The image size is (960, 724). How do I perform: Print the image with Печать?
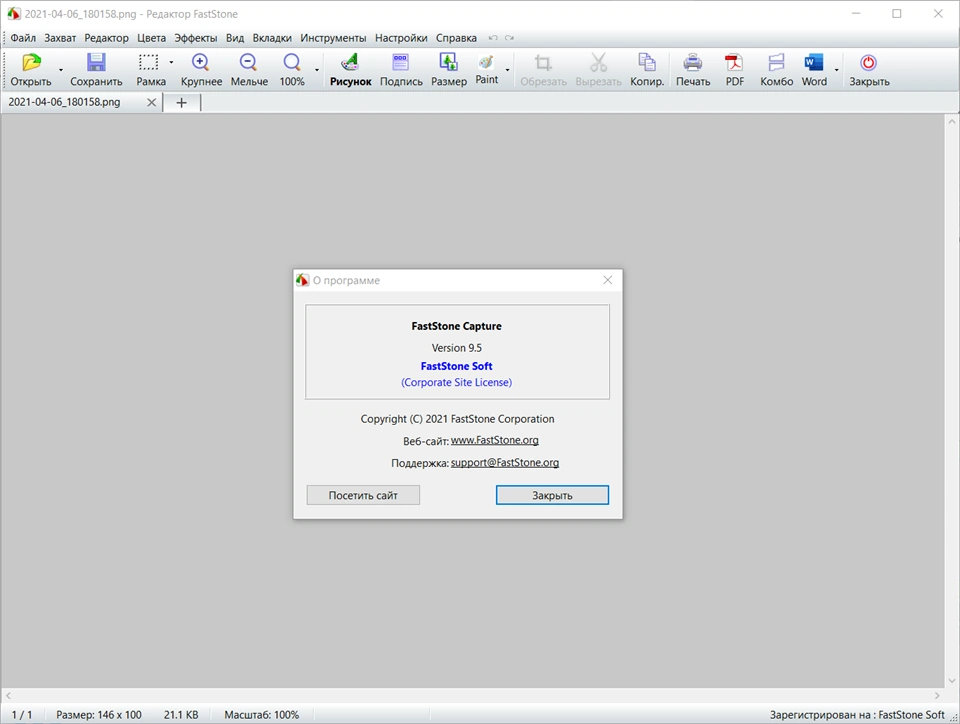[x=693, y=70]
